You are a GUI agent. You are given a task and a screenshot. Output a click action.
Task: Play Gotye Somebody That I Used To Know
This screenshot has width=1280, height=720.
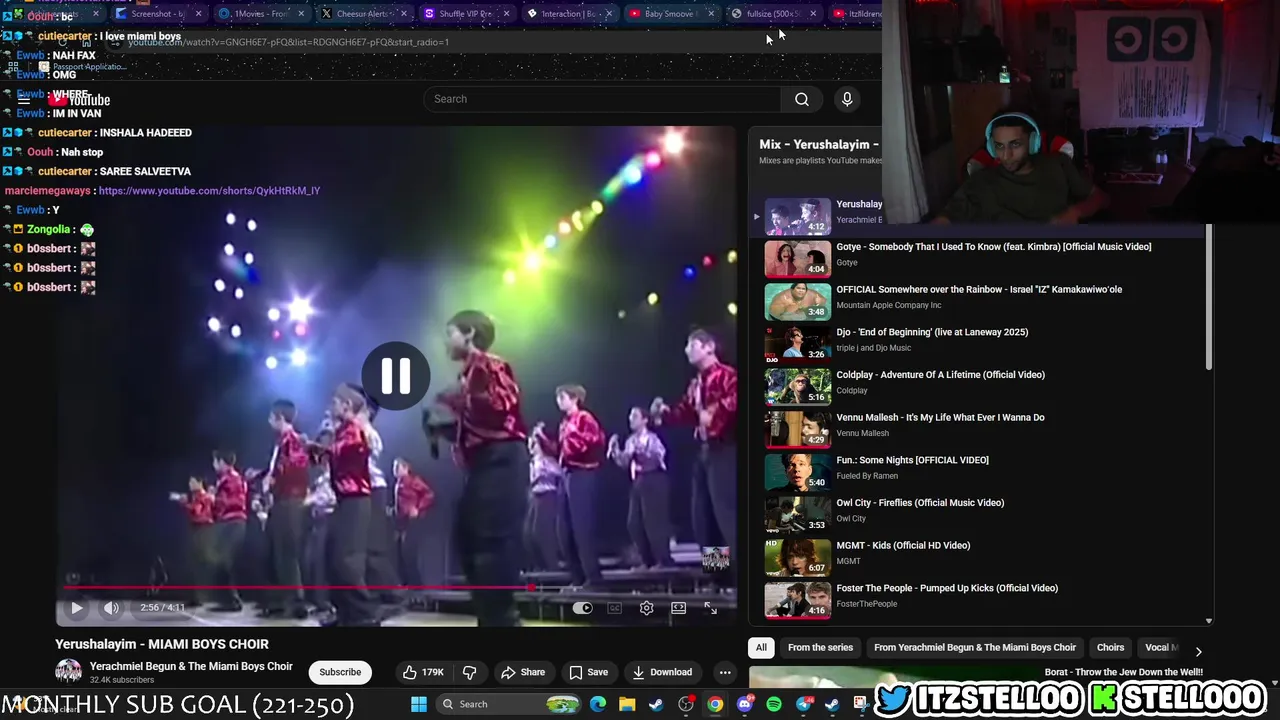(980, 258)
